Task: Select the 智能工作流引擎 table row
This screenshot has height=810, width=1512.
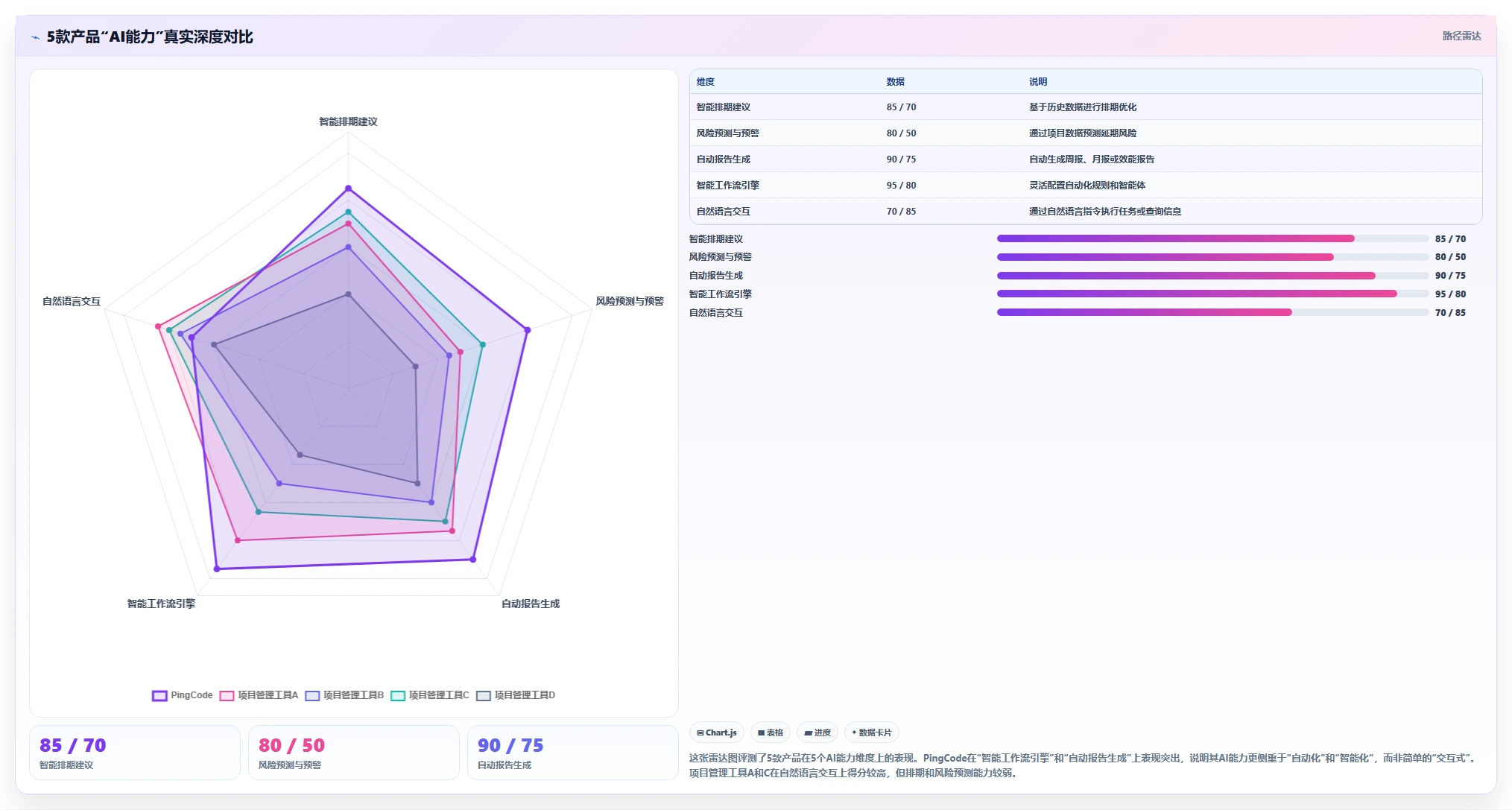Action: [1086, 186]
